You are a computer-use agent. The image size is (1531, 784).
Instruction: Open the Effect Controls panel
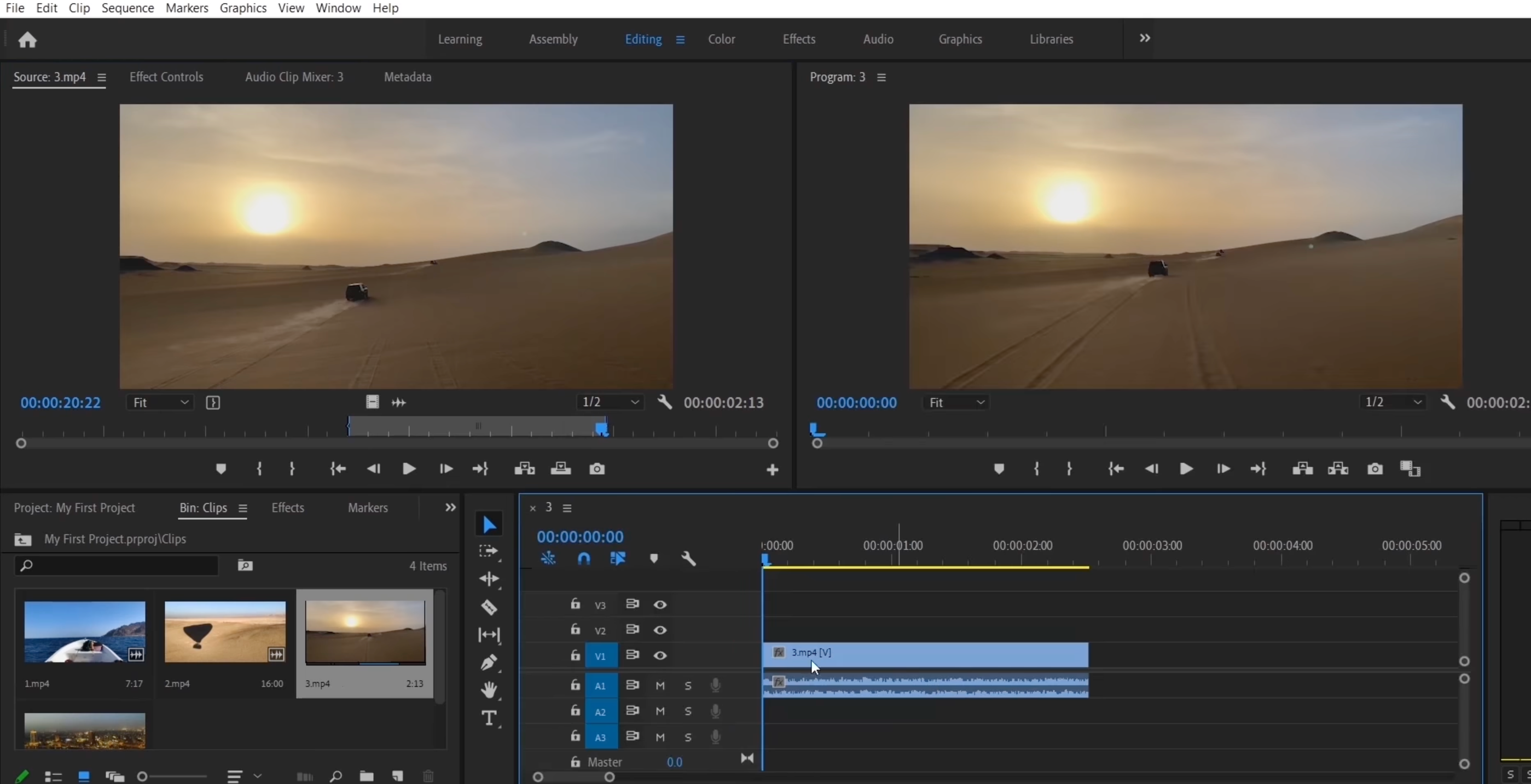pos(166,77)
